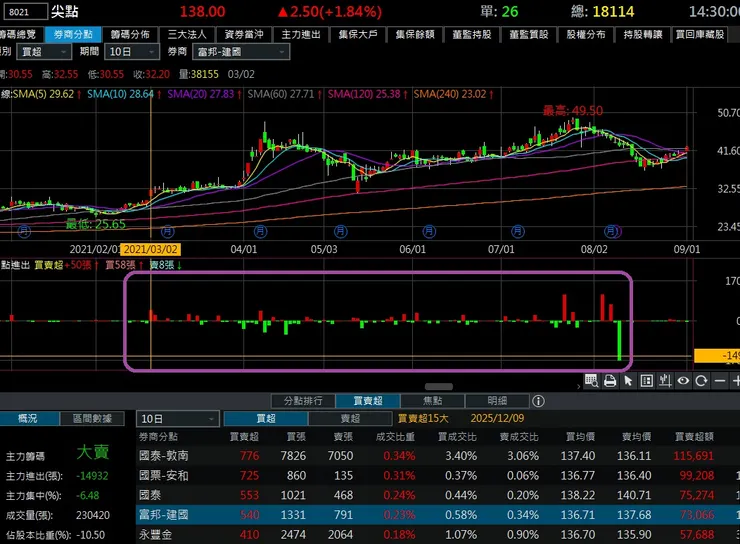740x544 pixels.
Task: Open the 董監質設 tab
Action: 529,34
